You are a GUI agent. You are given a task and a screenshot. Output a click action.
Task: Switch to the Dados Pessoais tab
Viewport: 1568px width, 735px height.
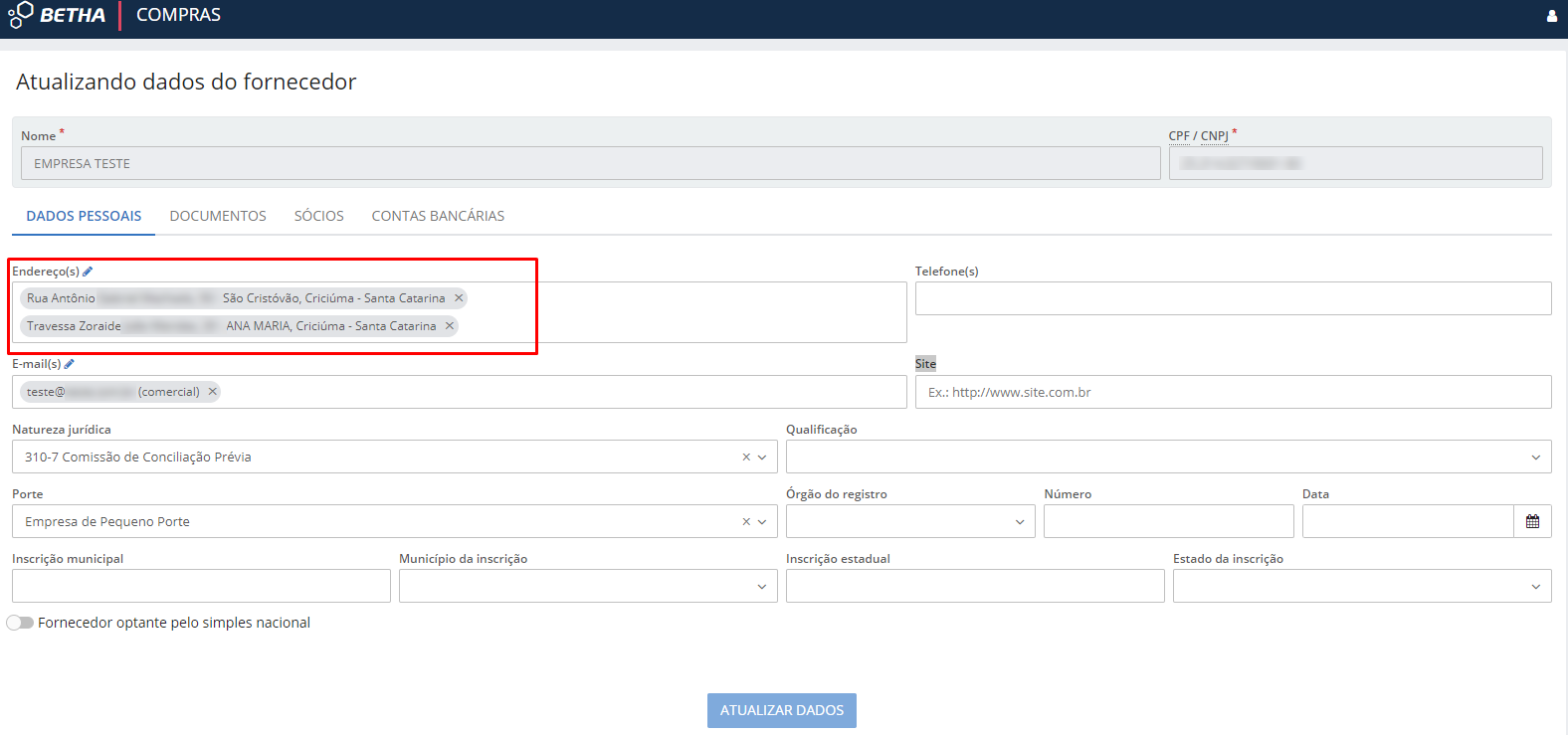84,216
